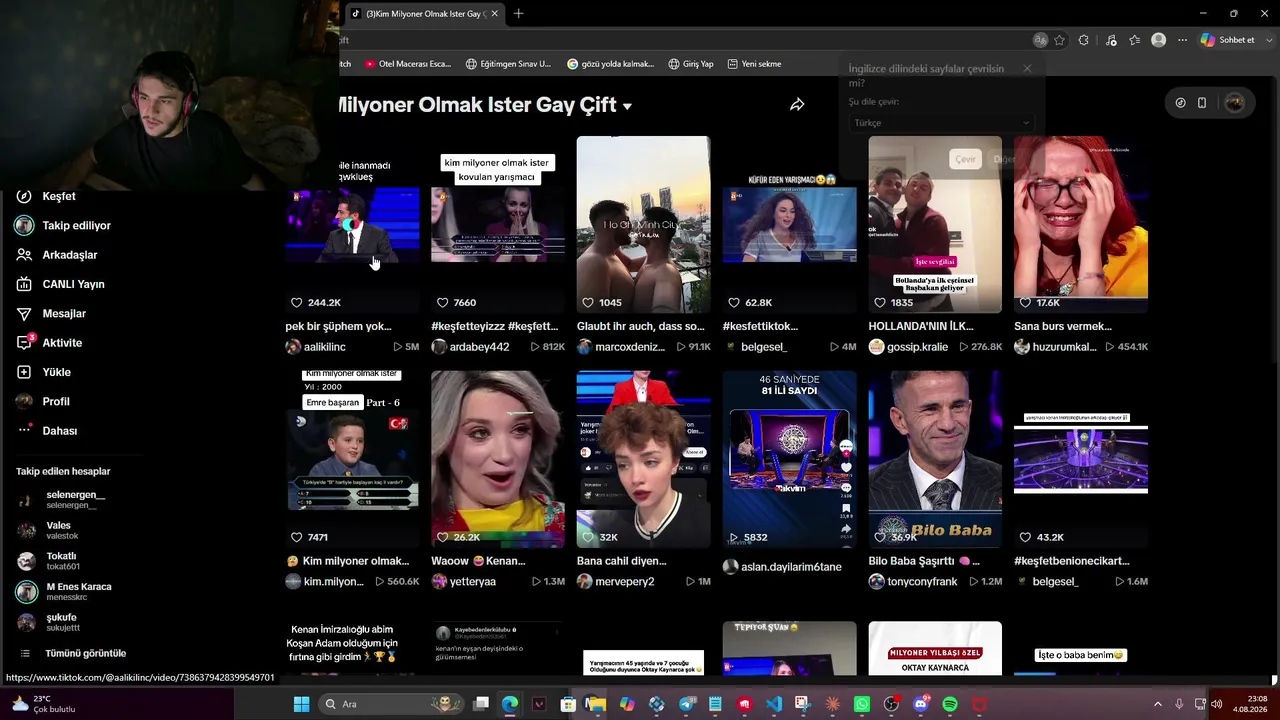
Task: Click Tümünü görüntüle under followed accounts
Action: point(72,653)
